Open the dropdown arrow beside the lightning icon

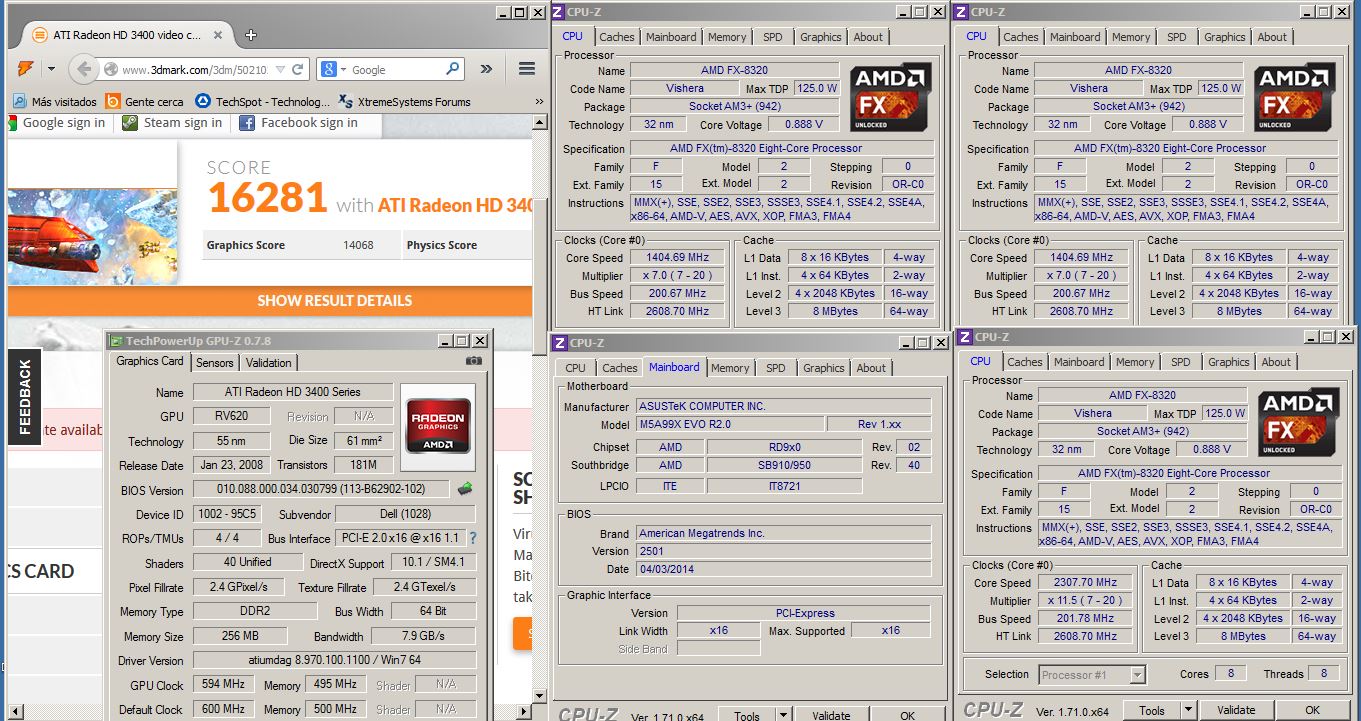[x=50, y=69]
